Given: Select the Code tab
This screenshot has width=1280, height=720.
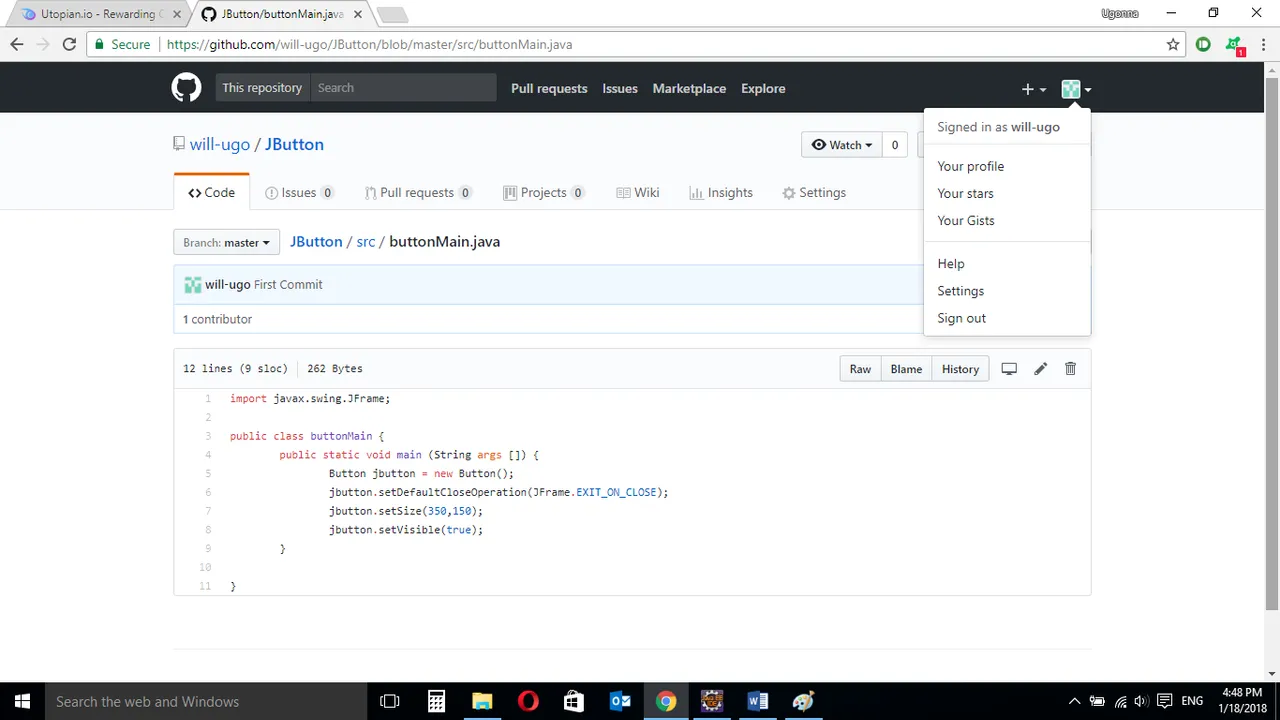Looking at the screenshot, I should pos(211,193).
